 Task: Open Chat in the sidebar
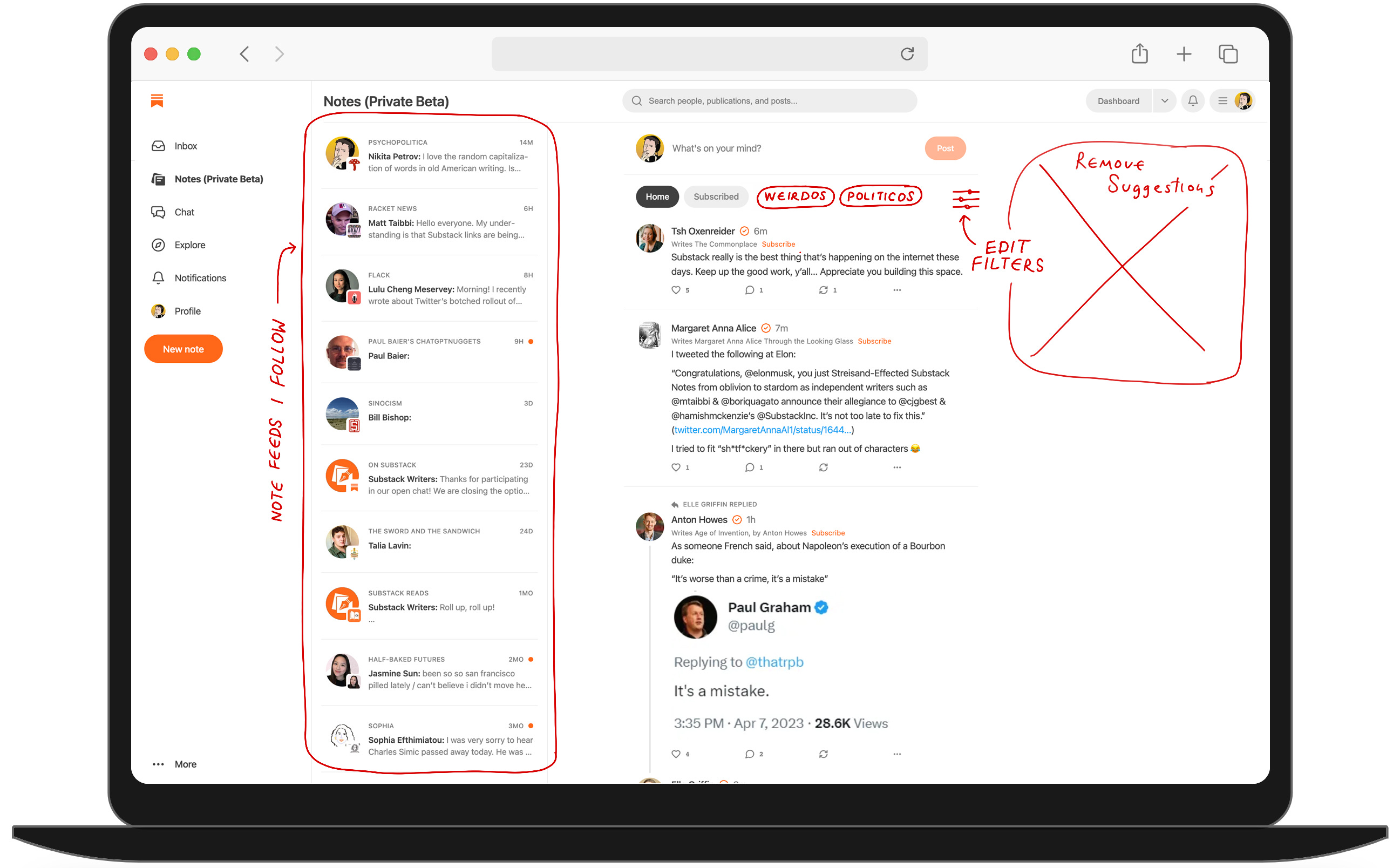pos(173,212)
